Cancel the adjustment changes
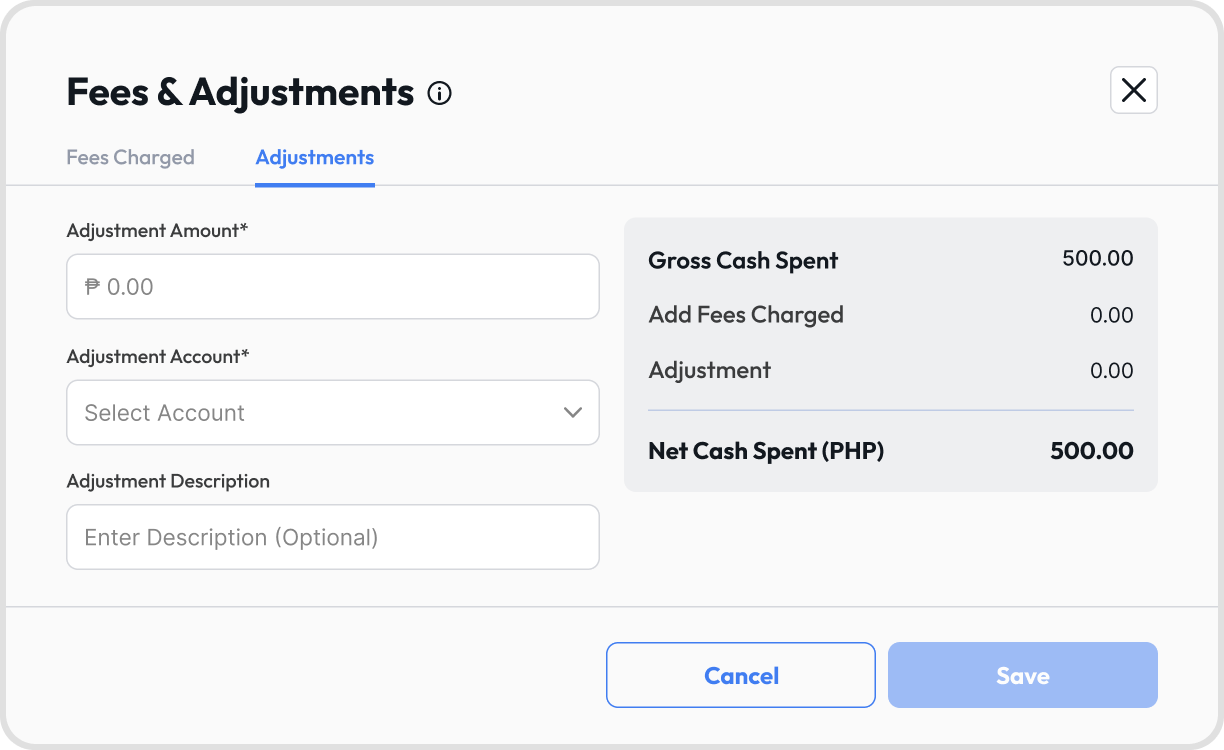 [741, 675]
